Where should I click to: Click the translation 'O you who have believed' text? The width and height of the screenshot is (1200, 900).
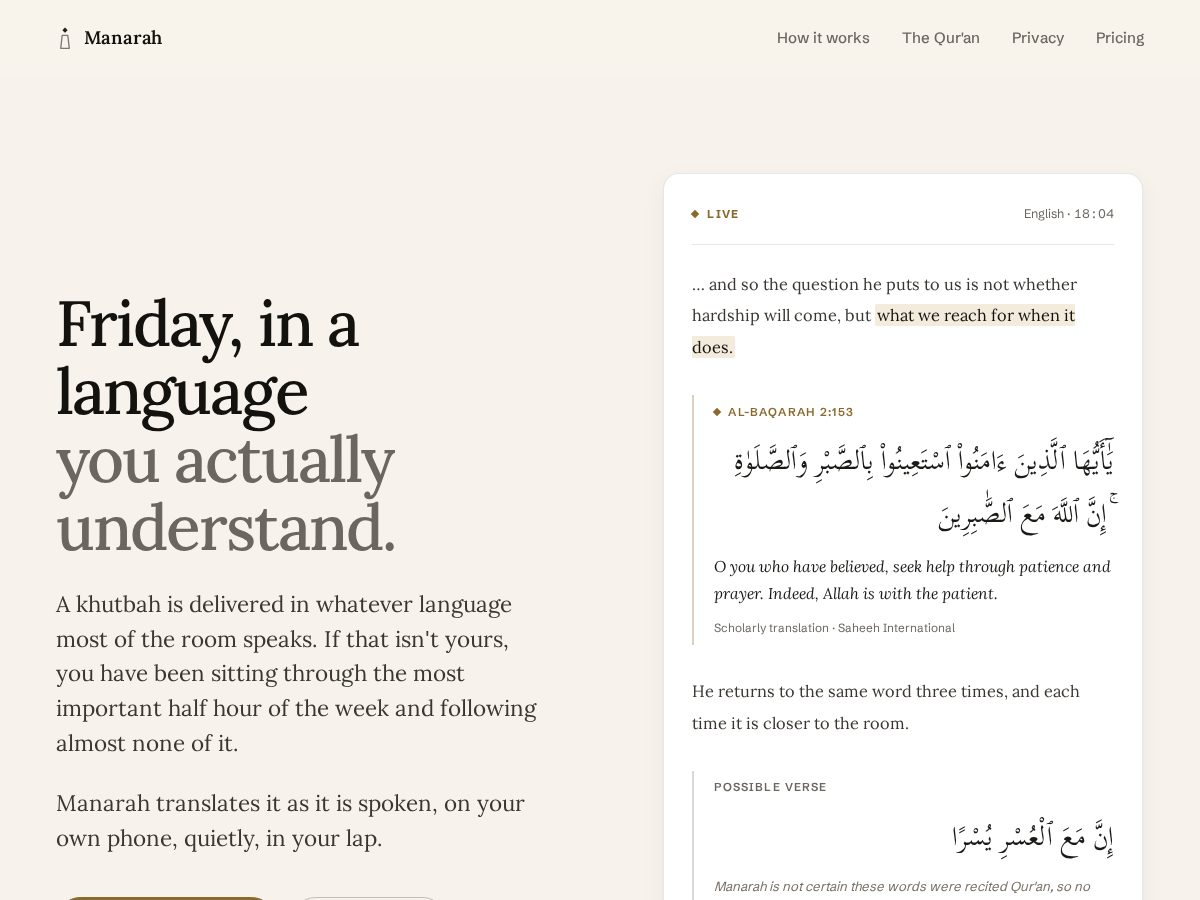click(912, 580)
